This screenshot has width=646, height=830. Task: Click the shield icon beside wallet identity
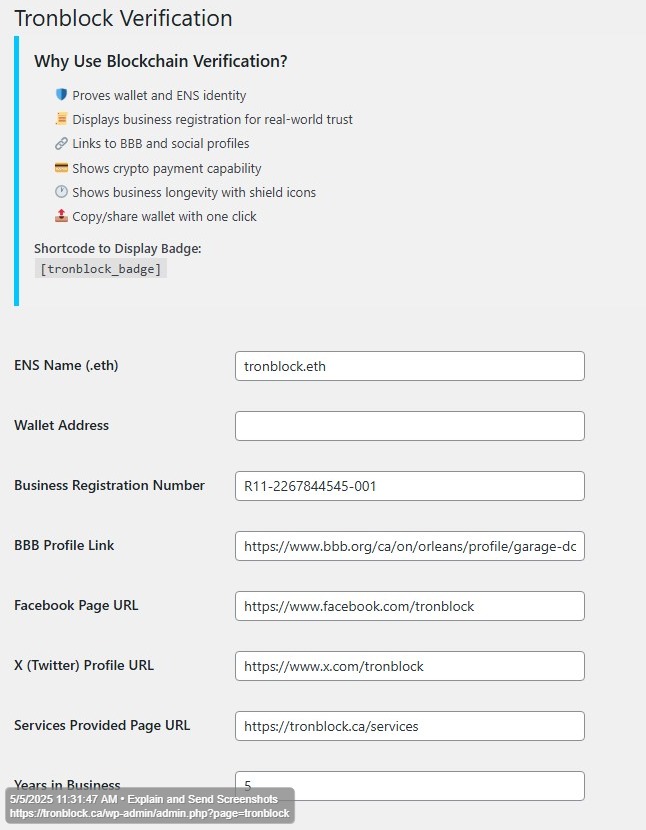61,95
